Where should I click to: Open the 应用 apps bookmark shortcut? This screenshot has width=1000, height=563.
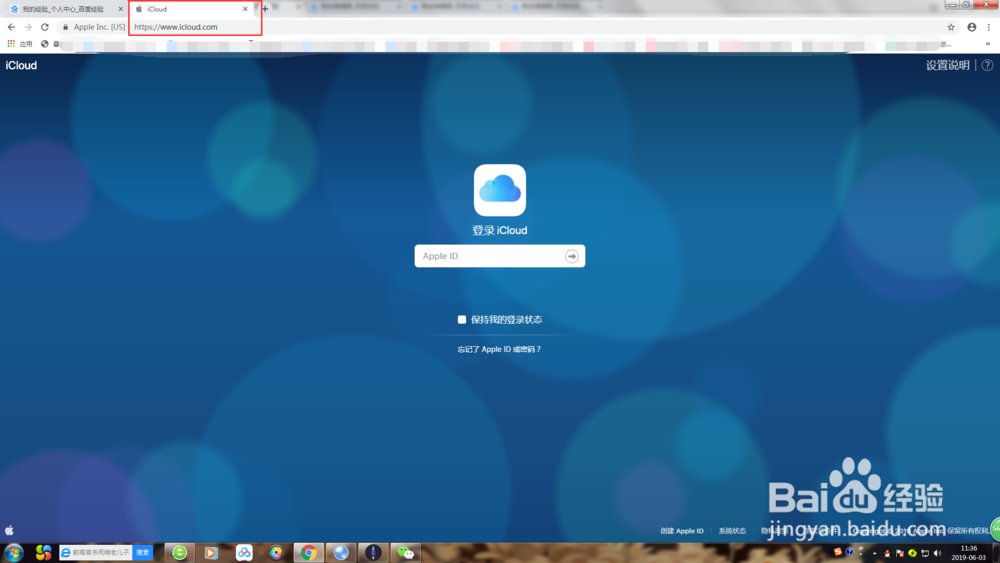coord(20,44)
